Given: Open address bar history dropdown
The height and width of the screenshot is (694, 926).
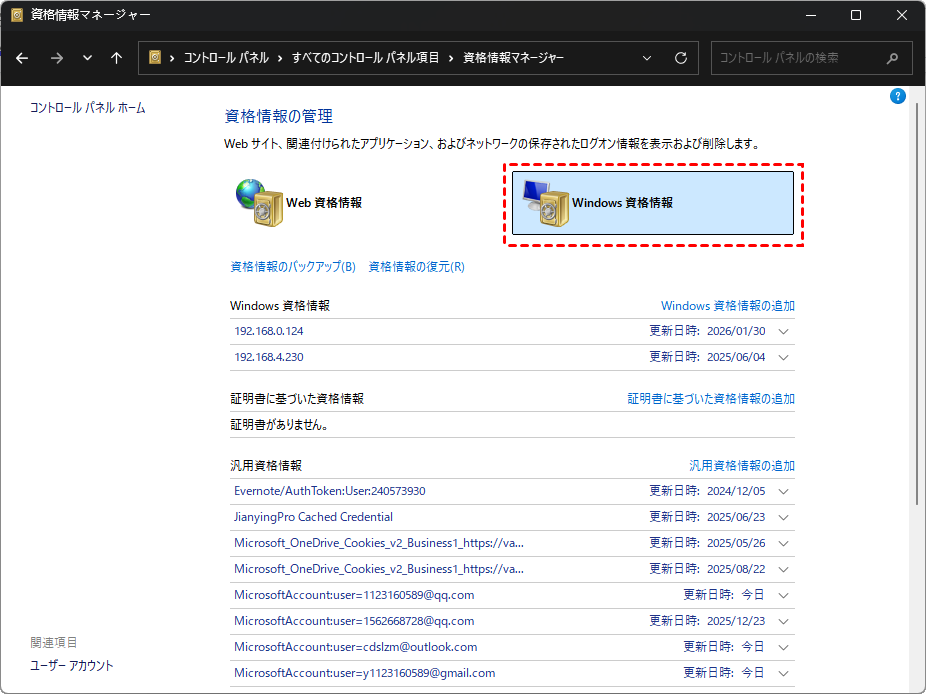Looking at the screenshot, I should [x=647, y=58].
